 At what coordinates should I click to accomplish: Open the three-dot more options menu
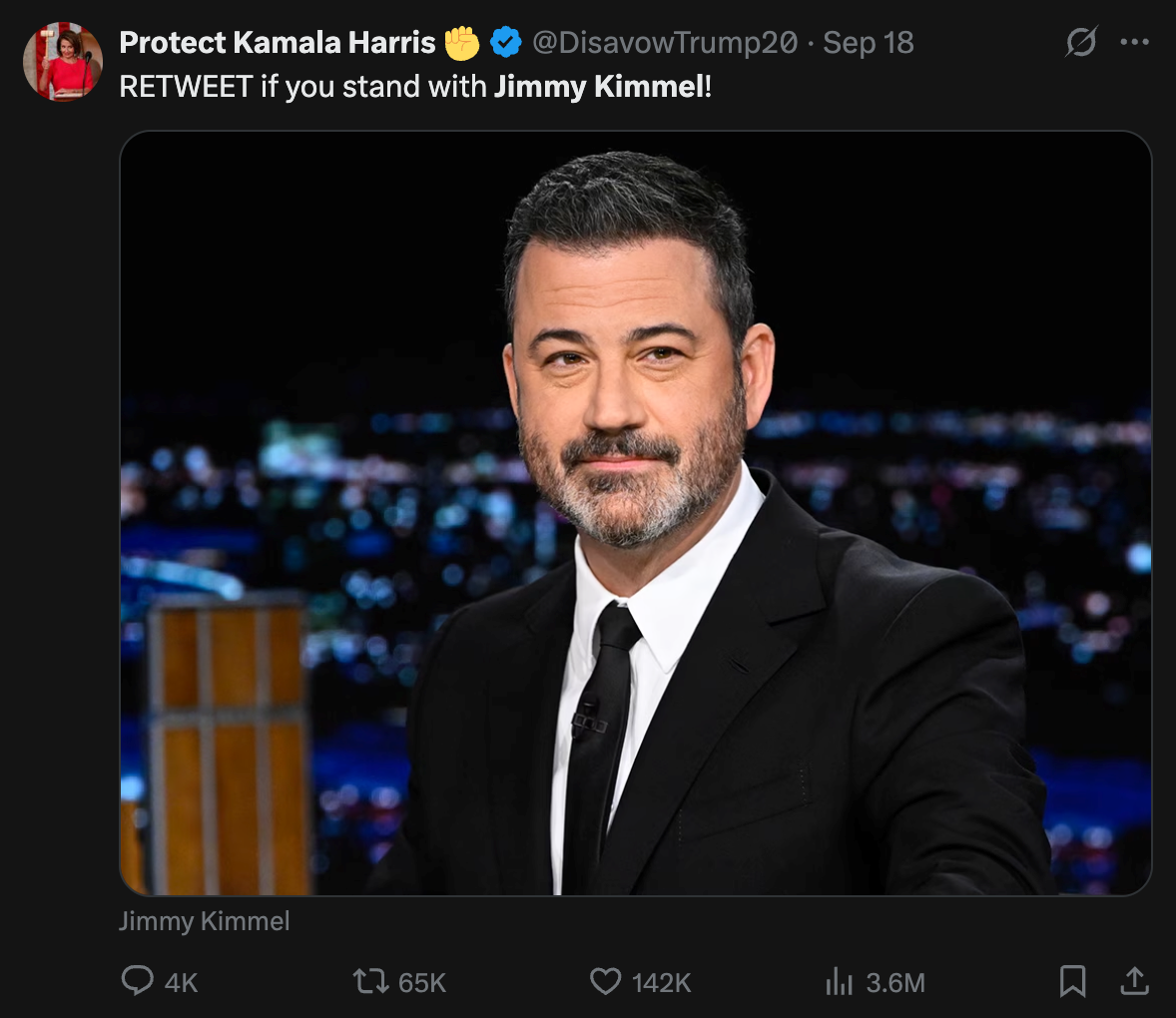click(x=1135, y=43)
